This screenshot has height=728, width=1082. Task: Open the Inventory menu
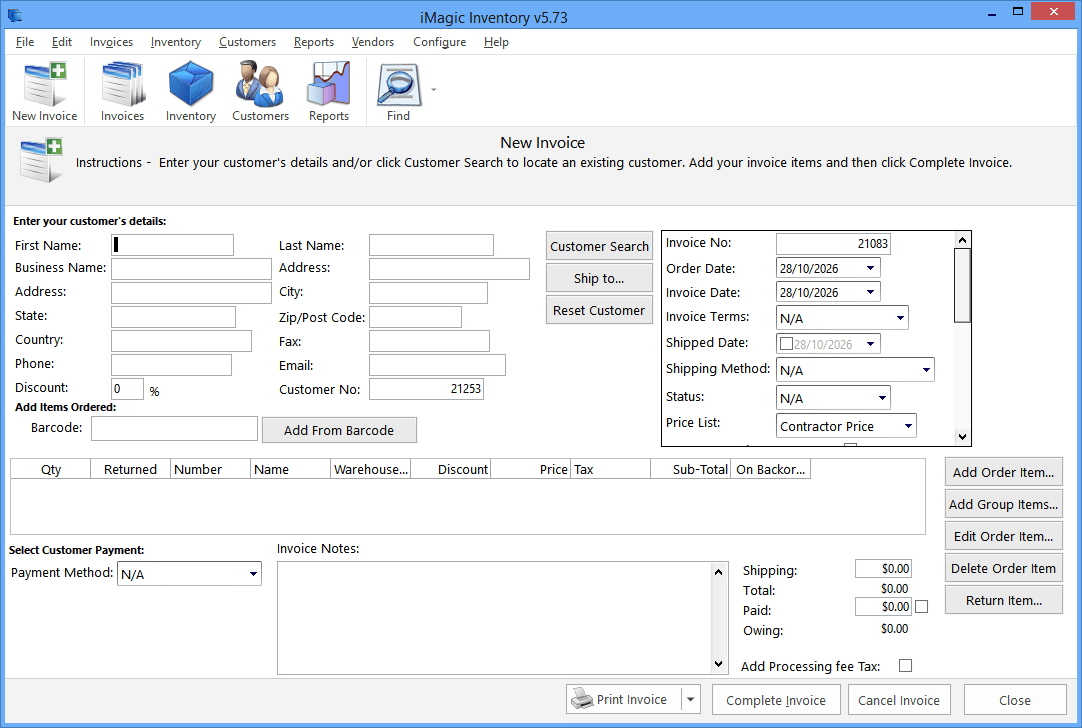click(x=175, y=42)
